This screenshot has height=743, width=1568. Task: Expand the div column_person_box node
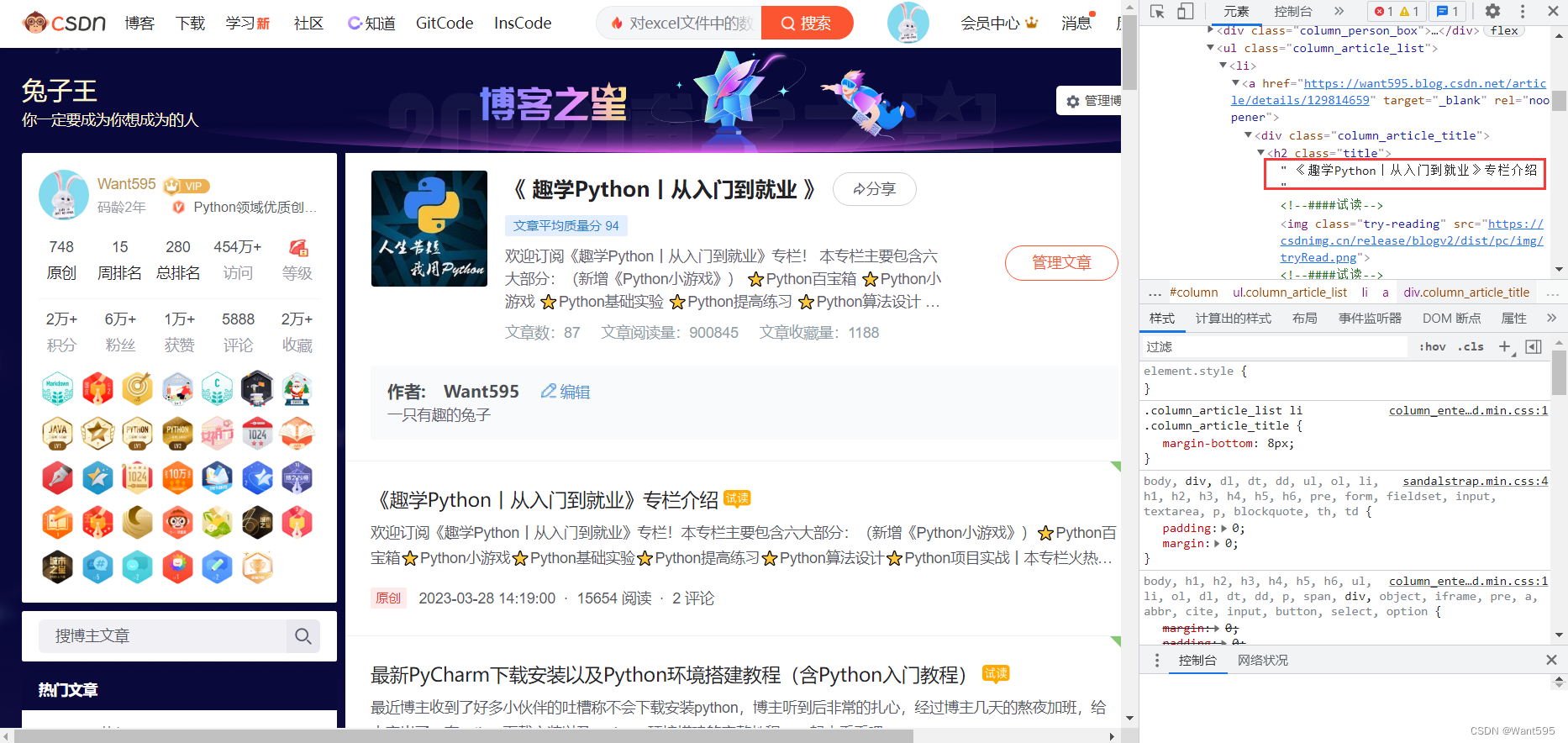pyautogui.click(x=1211, y=30)
